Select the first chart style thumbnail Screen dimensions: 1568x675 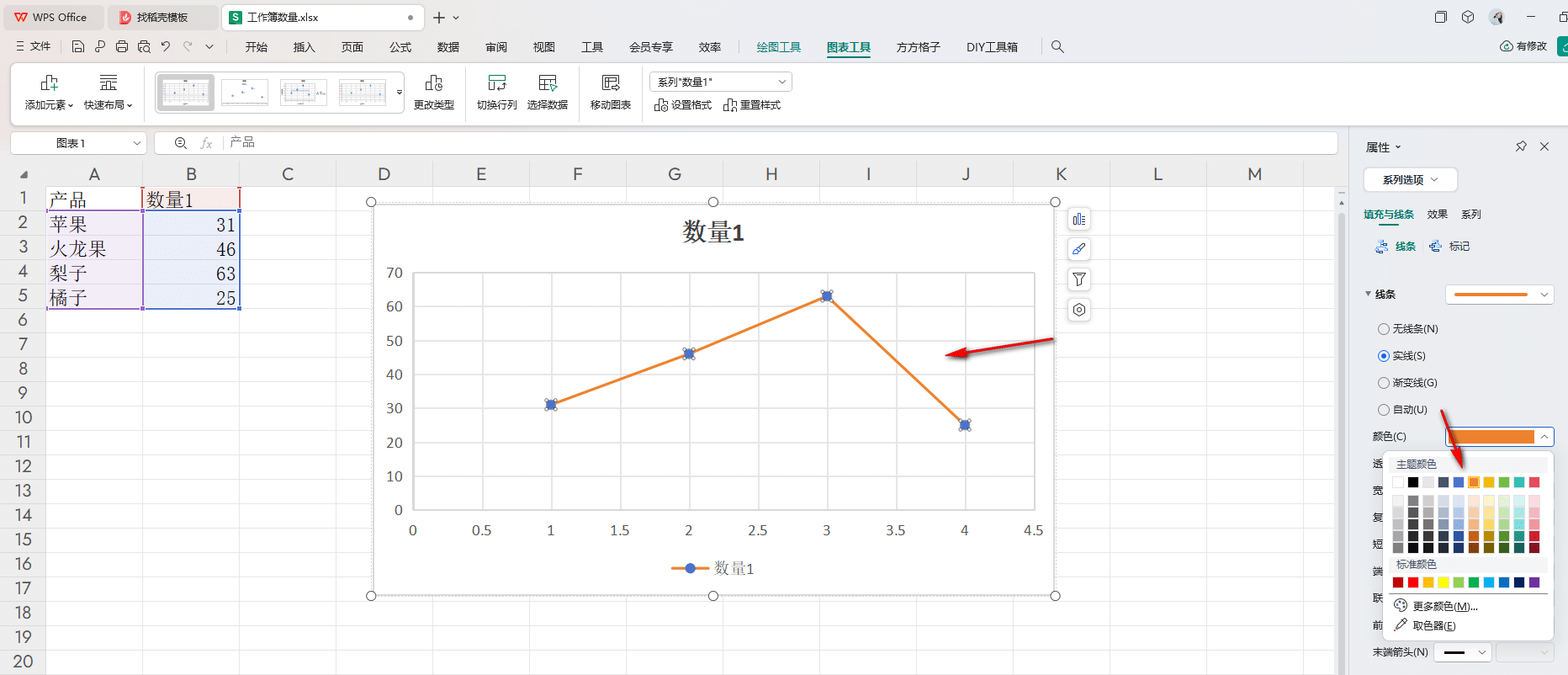185,93
